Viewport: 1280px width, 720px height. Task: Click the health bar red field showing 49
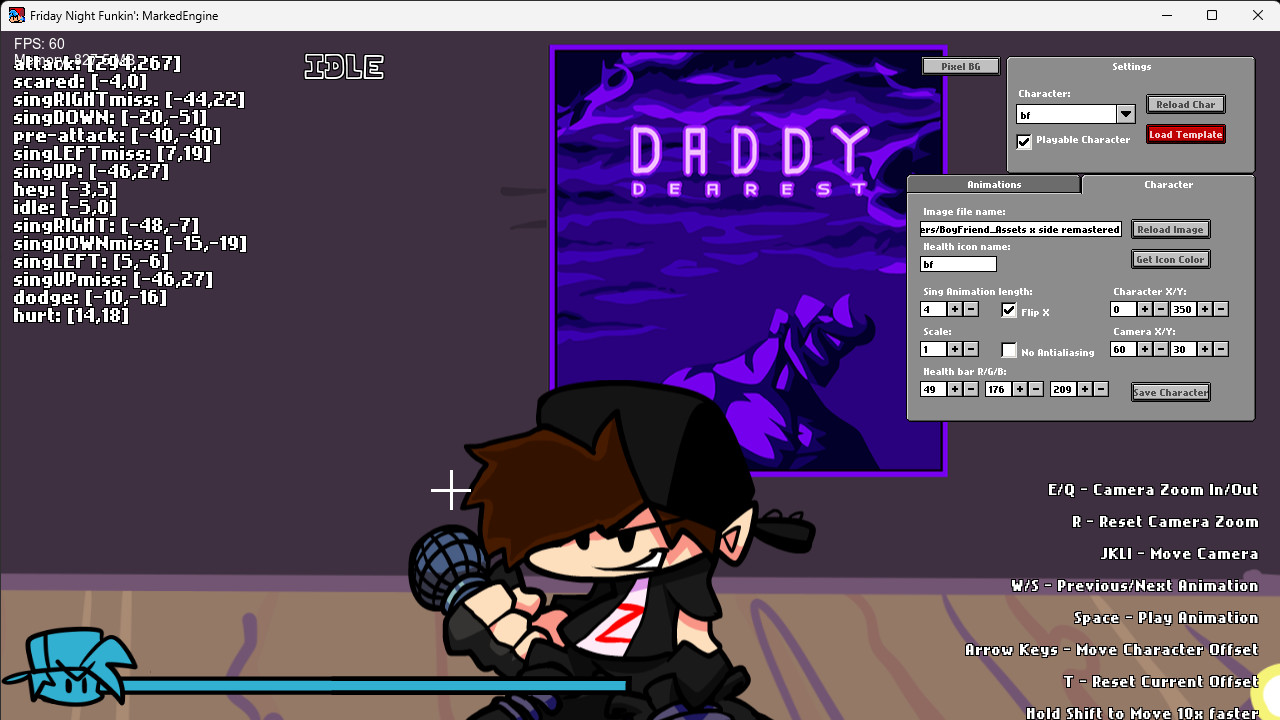tap(933, 390)
